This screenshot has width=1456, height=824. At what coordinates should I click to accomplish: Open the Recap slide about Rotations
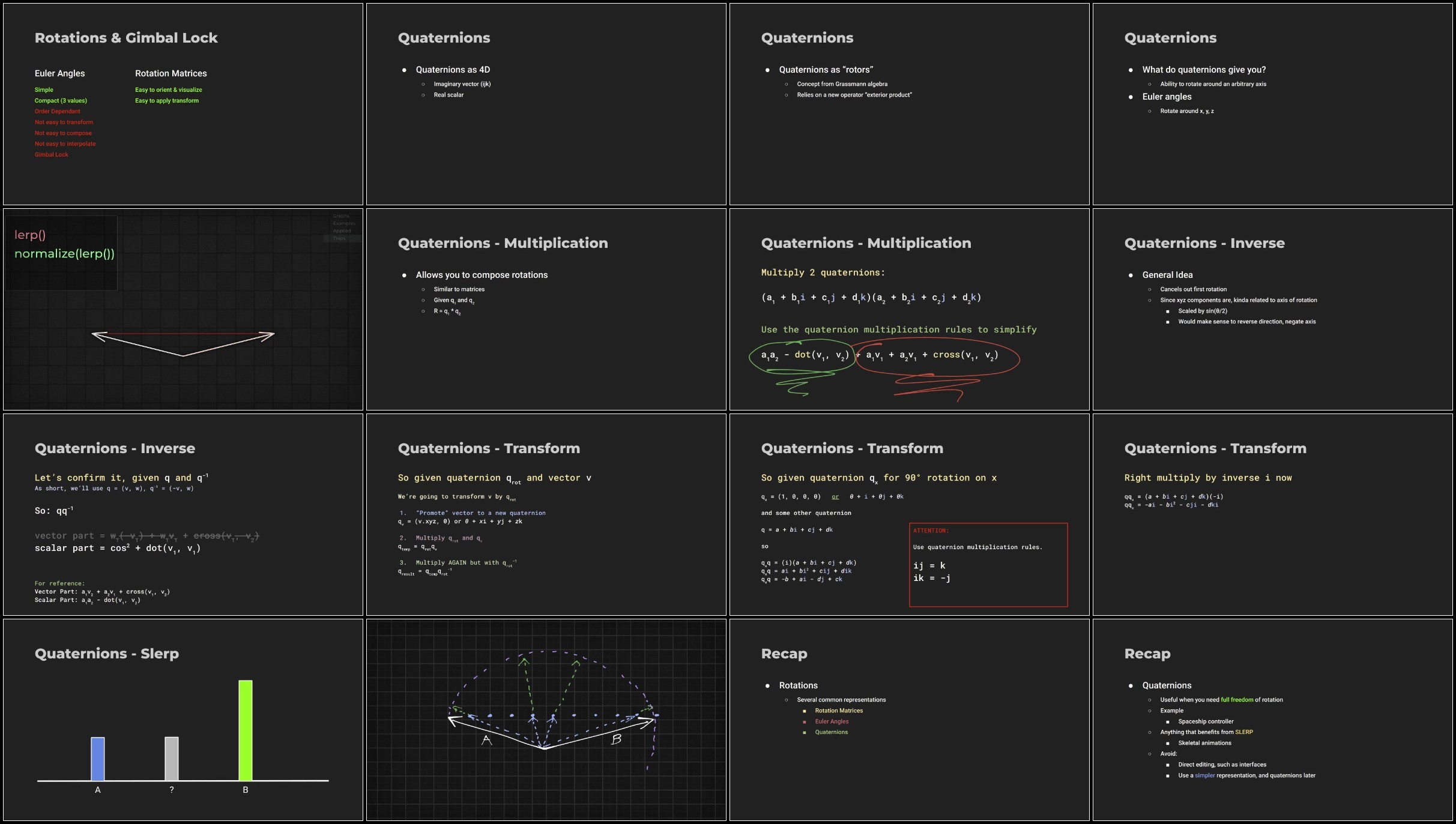910,720
